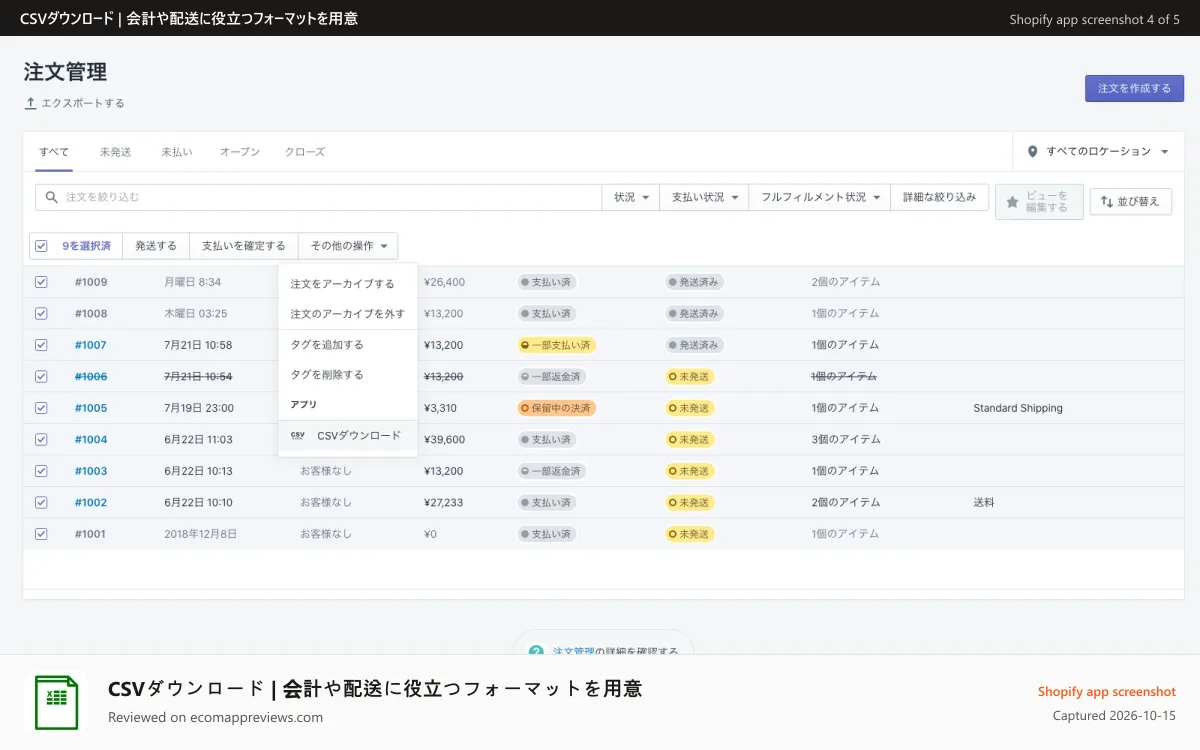This screenshot has height=750, width=1200.
Task: Click the star icon in ビューを編集する
Action: pos(1012,202)
